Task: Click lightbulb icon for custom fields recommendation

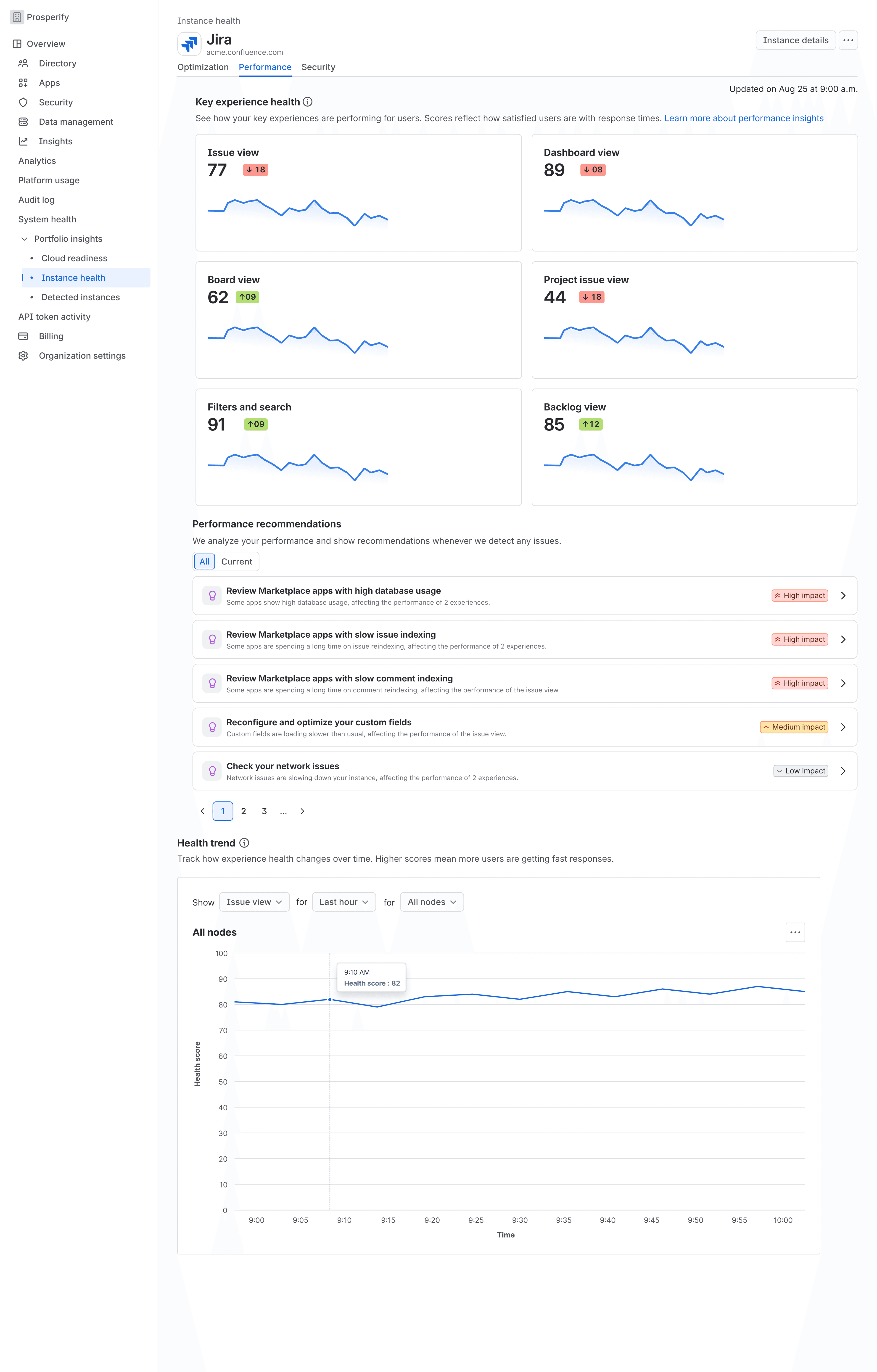Action: coord(212,727)
